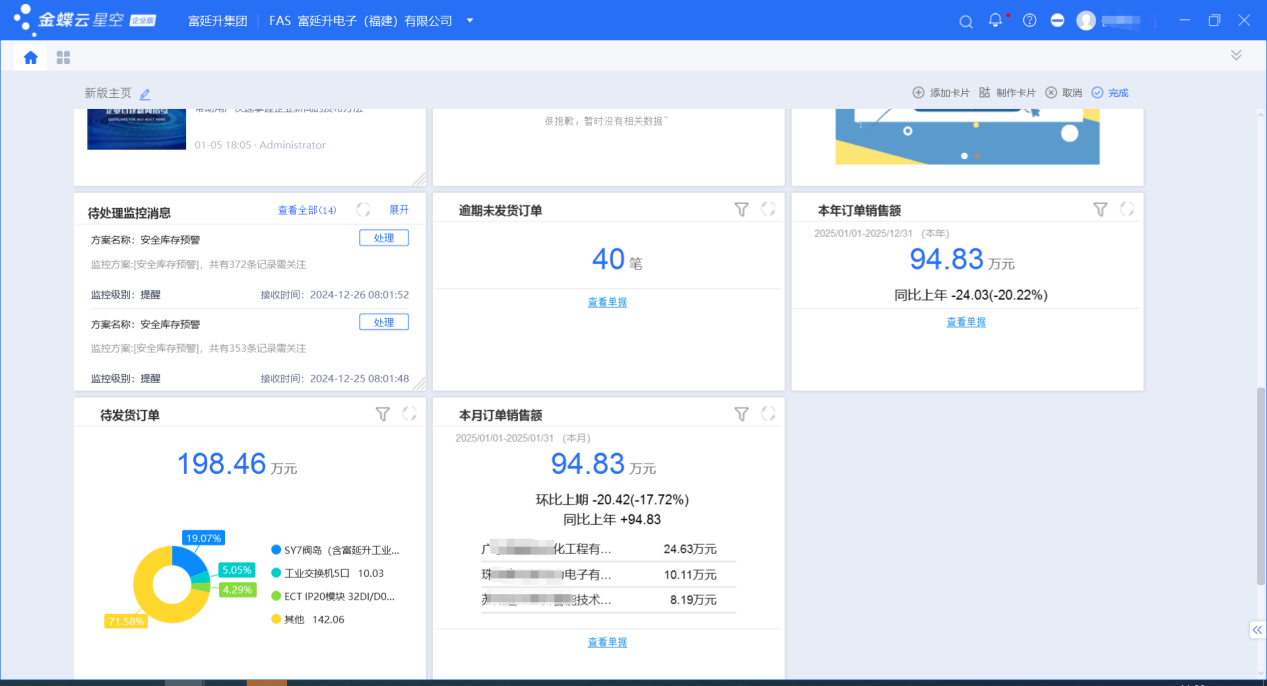1267x686 pixels.
Task: Click 处理 for the 372-record alert
Action: [384, 238]
